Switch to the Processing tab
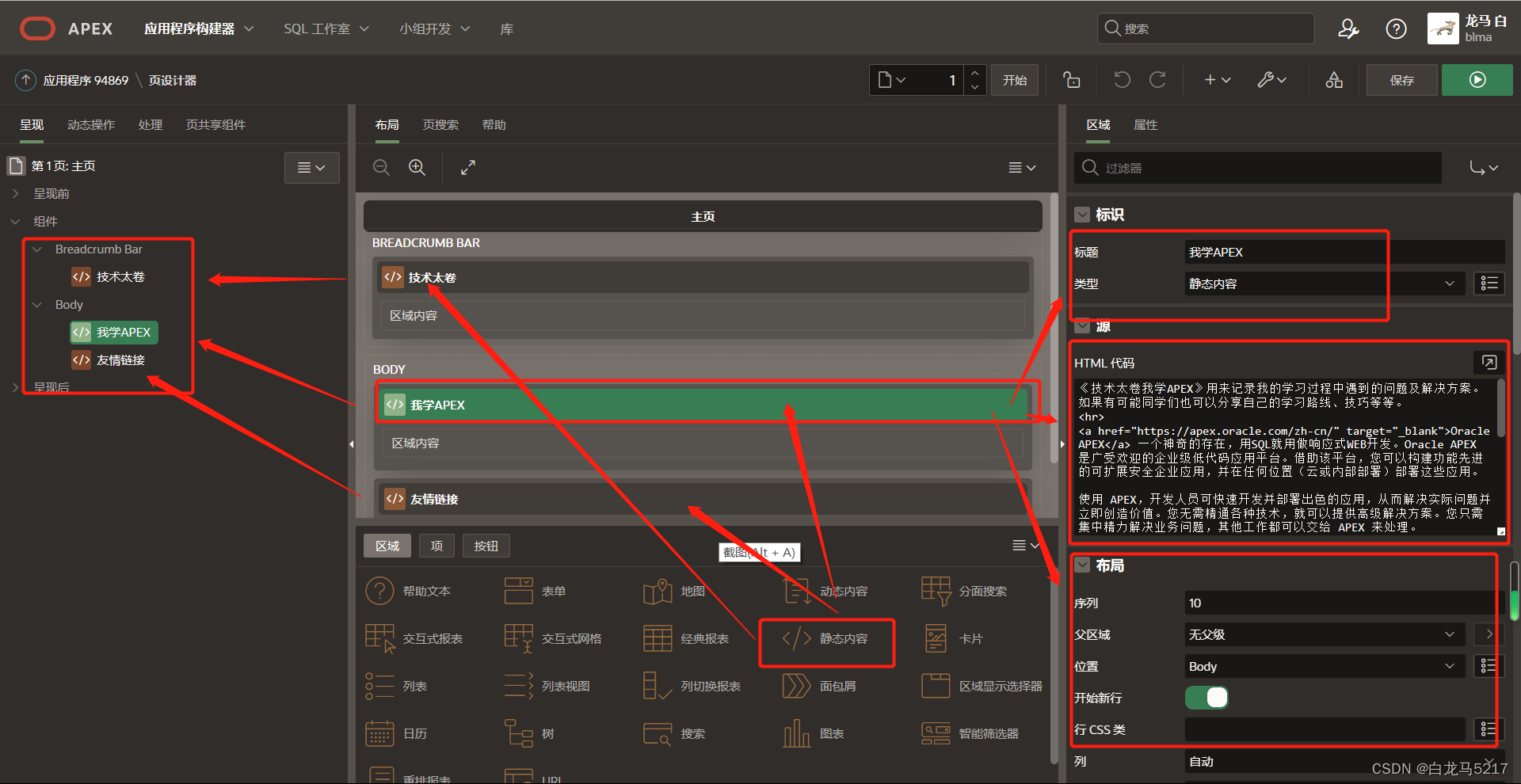The width and height of the screenshot is (1521, 784). tap(151, 125)
